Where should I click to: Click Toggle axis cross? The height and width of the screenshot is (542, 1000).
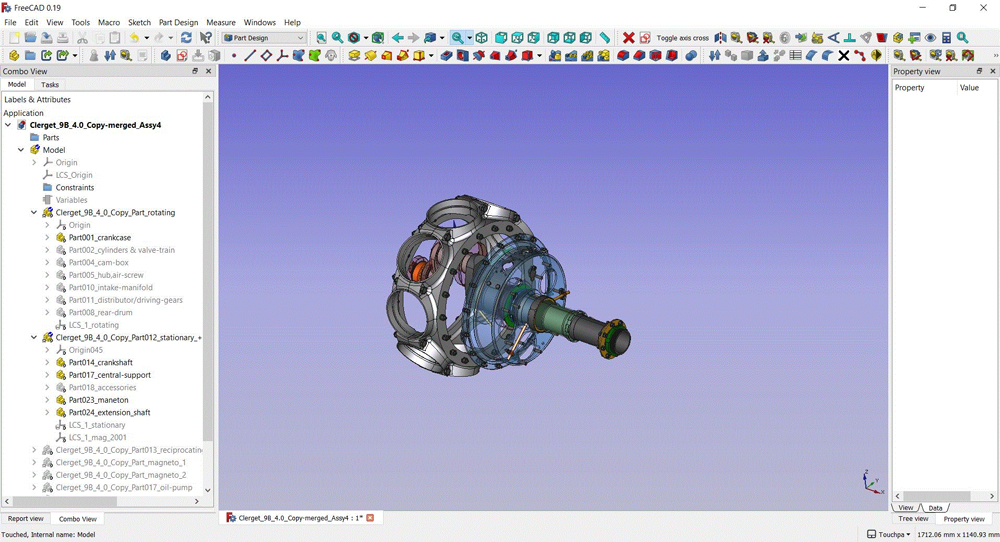click(682, 38)
